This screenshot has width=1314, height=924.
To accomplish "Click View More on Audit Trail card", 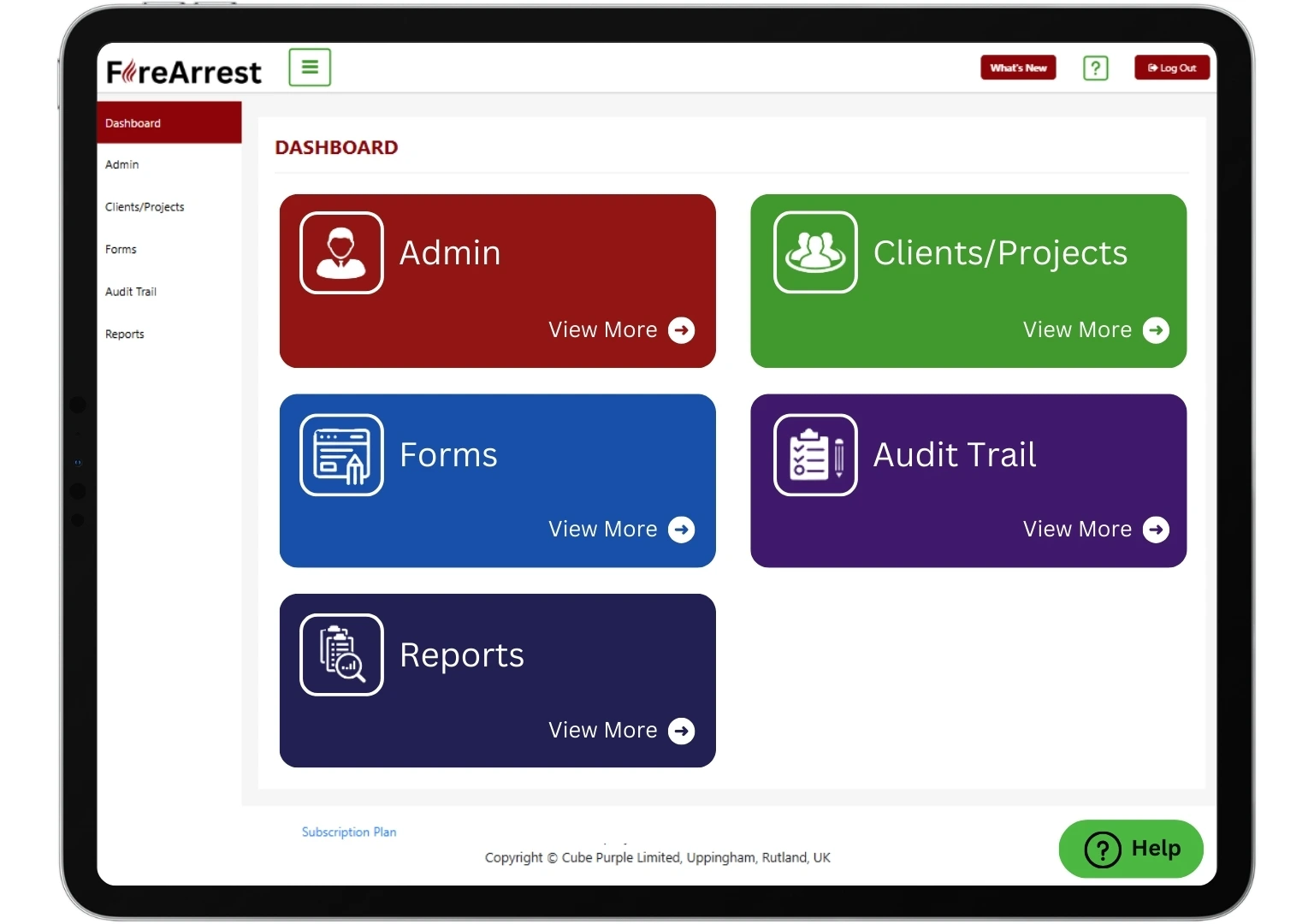I will click(1077, 530).
